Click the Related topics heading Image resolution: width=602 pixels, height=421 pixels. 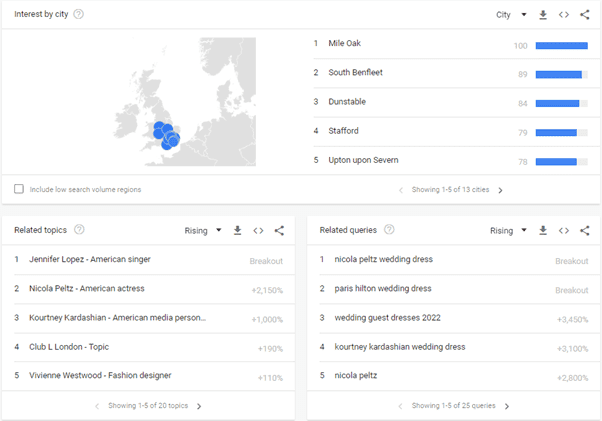click(x=40, y=230)
